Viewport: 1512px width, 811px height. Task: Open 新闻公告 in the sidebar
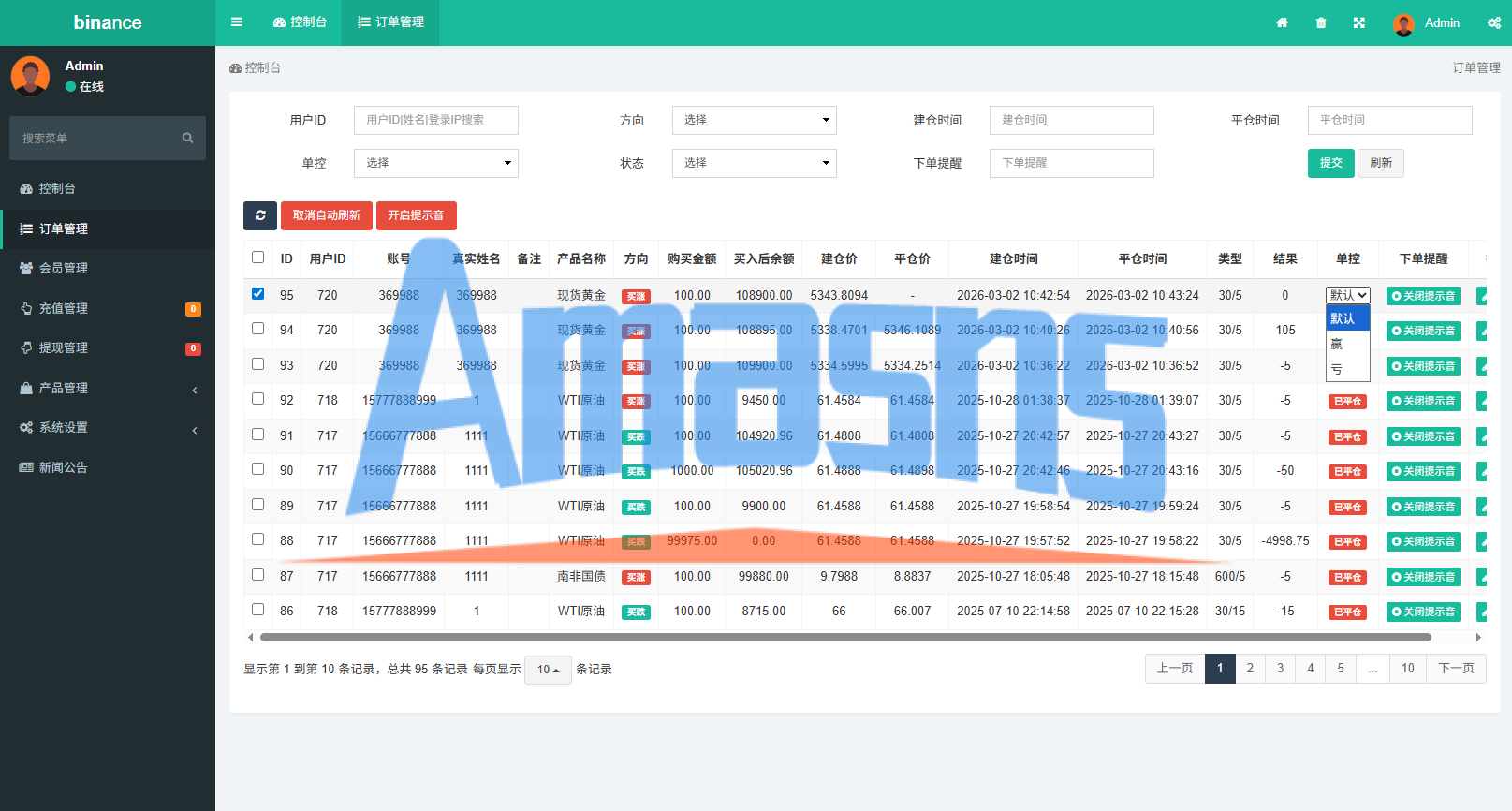coord(108,467)
